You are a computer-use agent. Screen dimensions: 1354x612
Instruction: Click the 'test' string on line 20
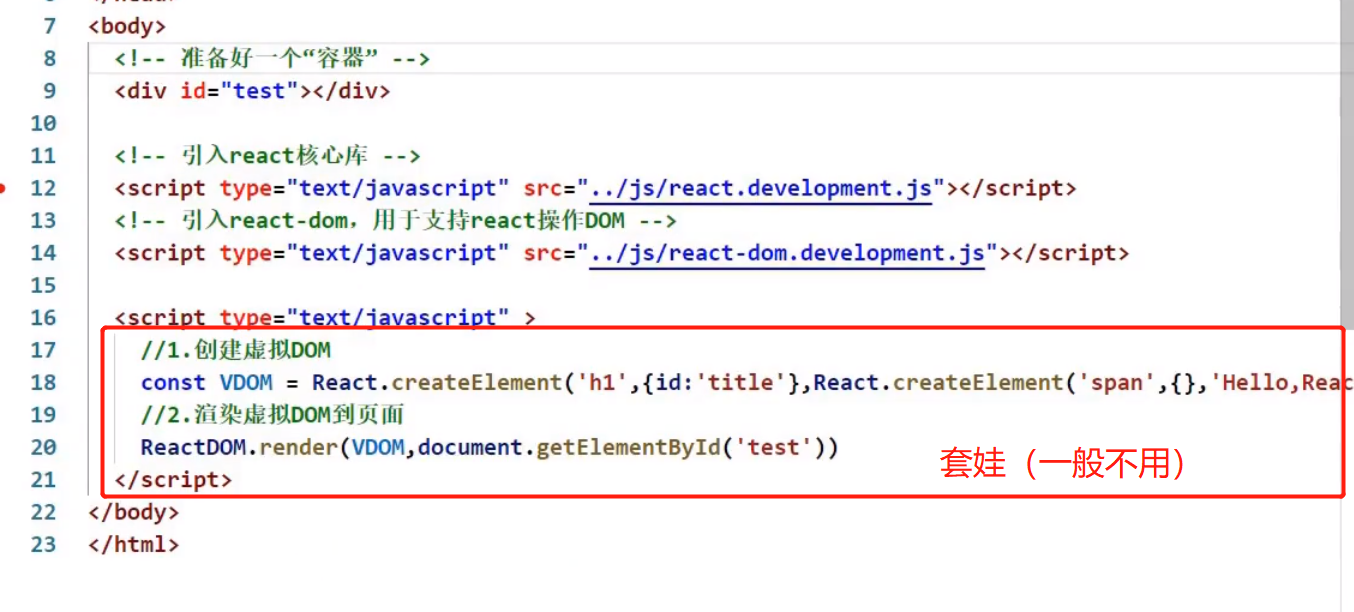point(774,447)
